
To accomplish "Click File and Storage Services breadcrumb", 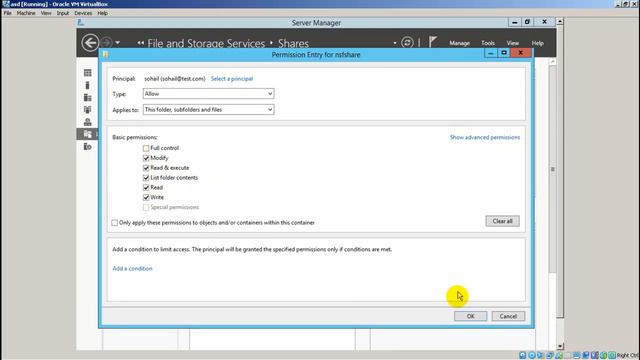I will pyautogui.click(x=206, y=43).
